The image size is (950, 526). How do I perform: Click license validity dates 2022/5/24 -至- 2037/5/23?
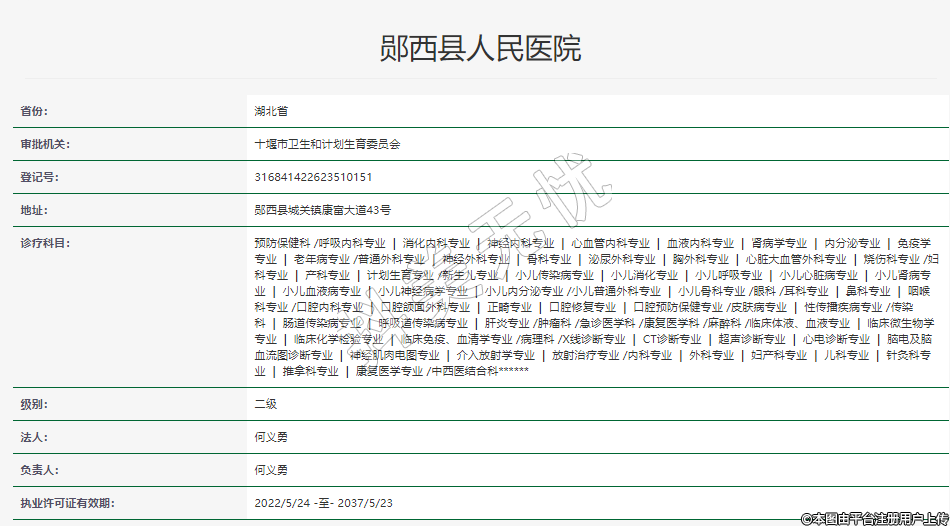(324, 502)
